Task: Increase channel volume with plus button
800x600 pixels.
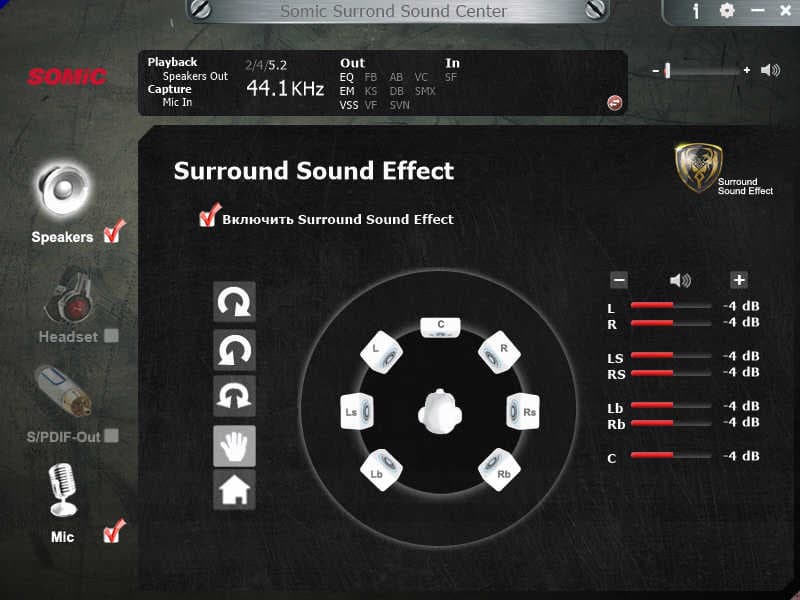Action: point(739,280)
